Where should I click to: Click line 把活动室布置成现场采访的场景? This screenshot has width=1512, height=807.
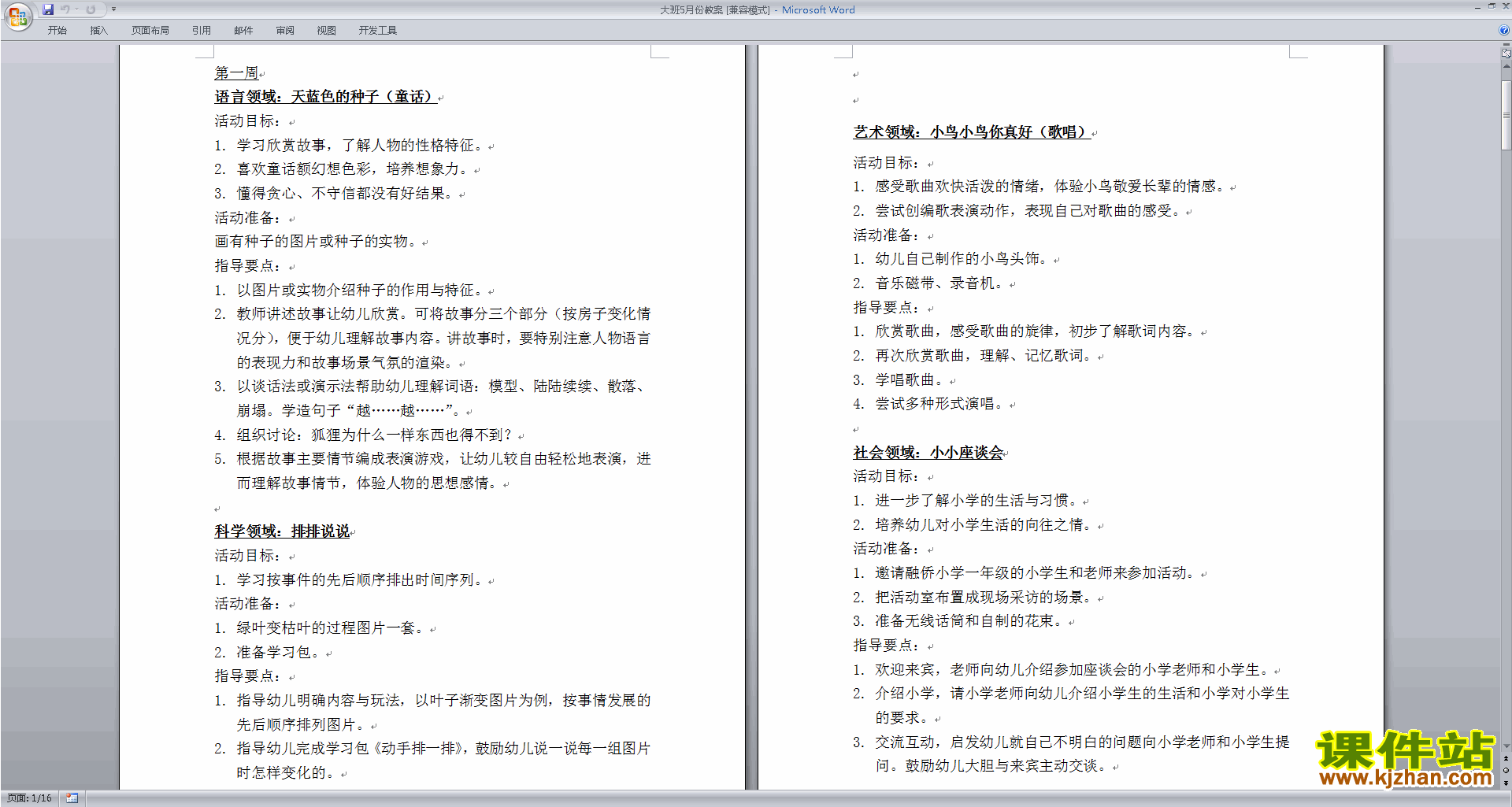[x=984, y=598]
